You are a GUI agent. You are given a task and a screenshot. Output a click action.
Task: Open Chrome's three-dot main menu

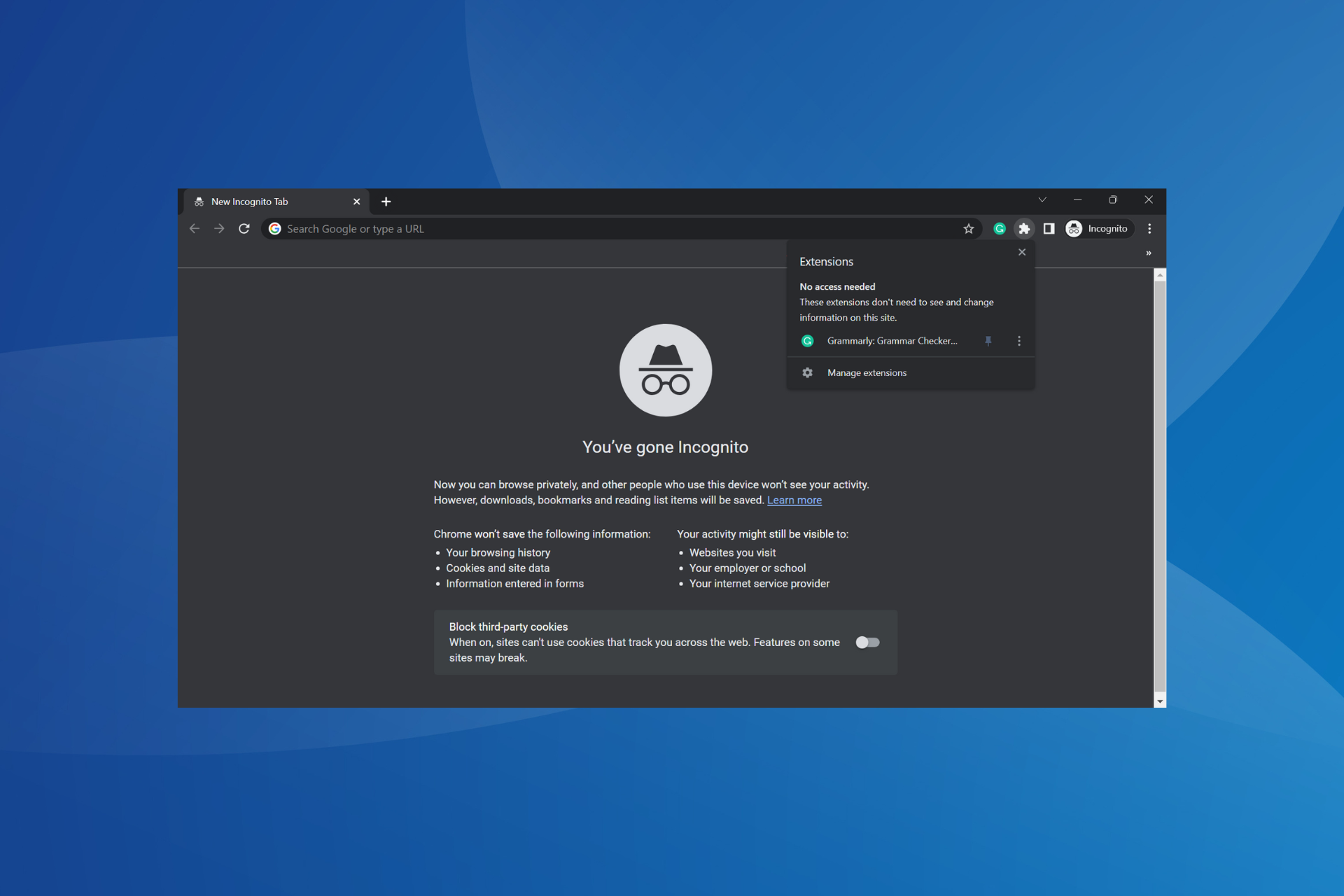click(x=1149, y=229)
